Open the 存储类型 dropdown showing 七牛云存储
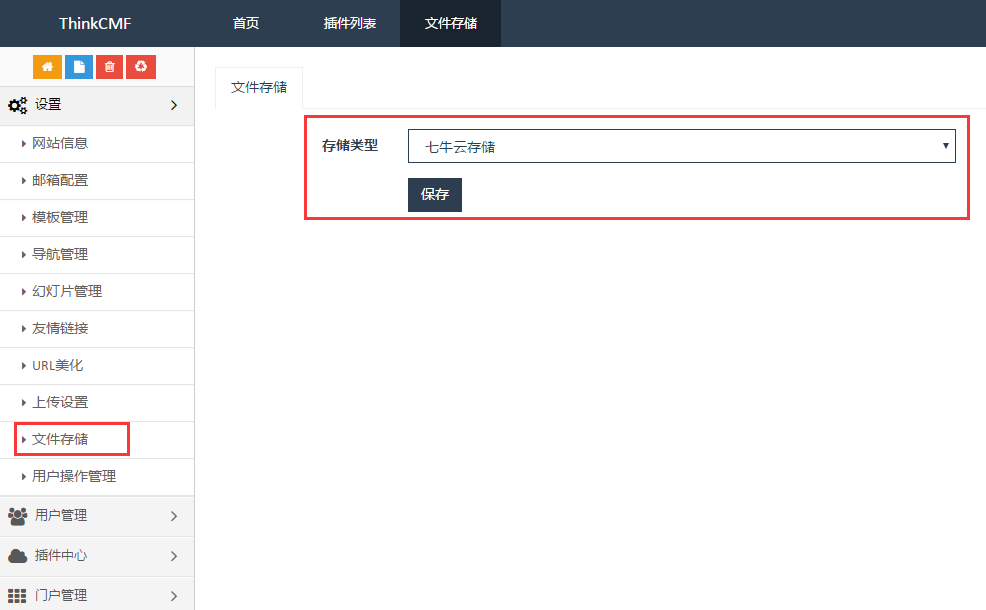The height and width of the screenshot is (610, 986). [682, 146]
